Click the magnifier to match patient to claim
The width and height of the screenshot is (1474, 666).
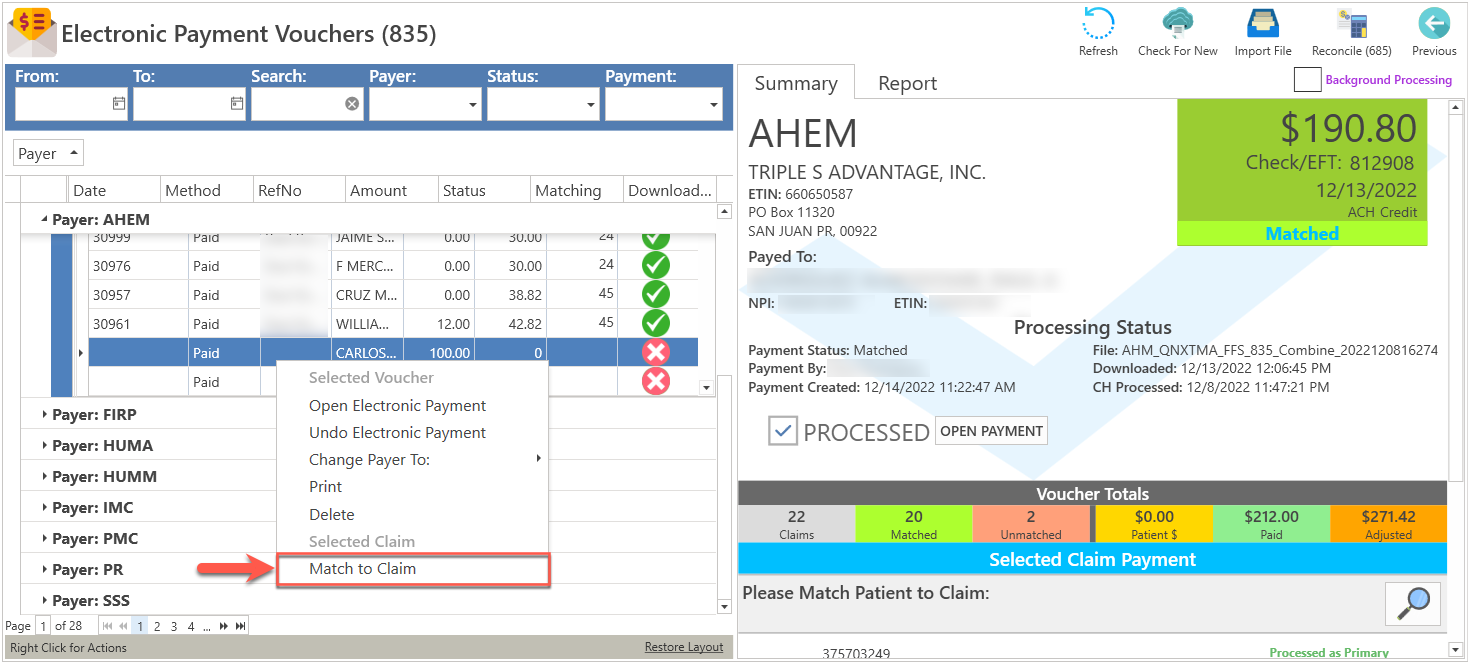pyautogui.click(x=1413, y=602)
